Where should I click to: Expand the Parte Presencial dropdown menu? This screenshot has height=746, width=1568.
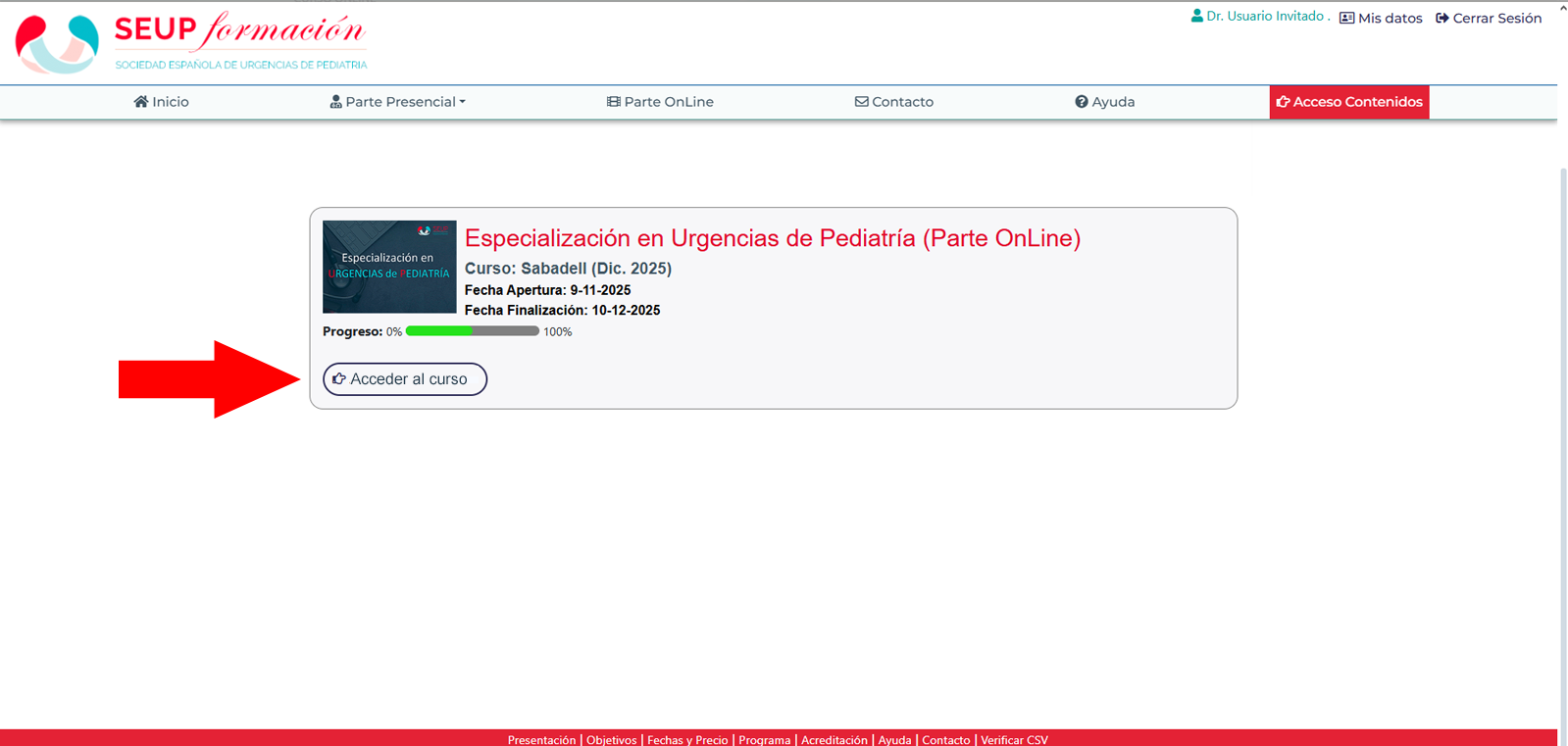click(398, 102)
